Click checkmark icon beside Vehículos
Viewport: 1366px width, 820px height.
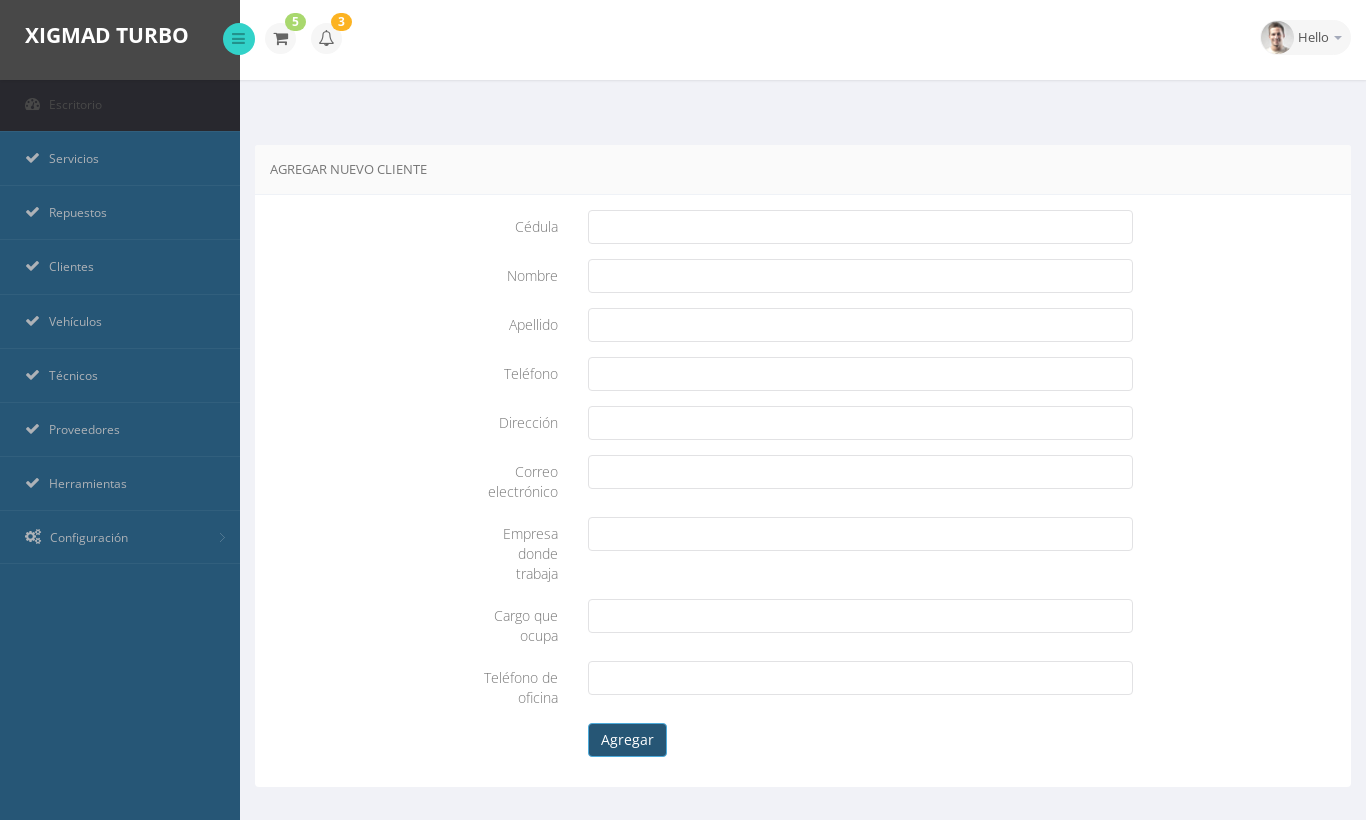[x=32, y=321]
